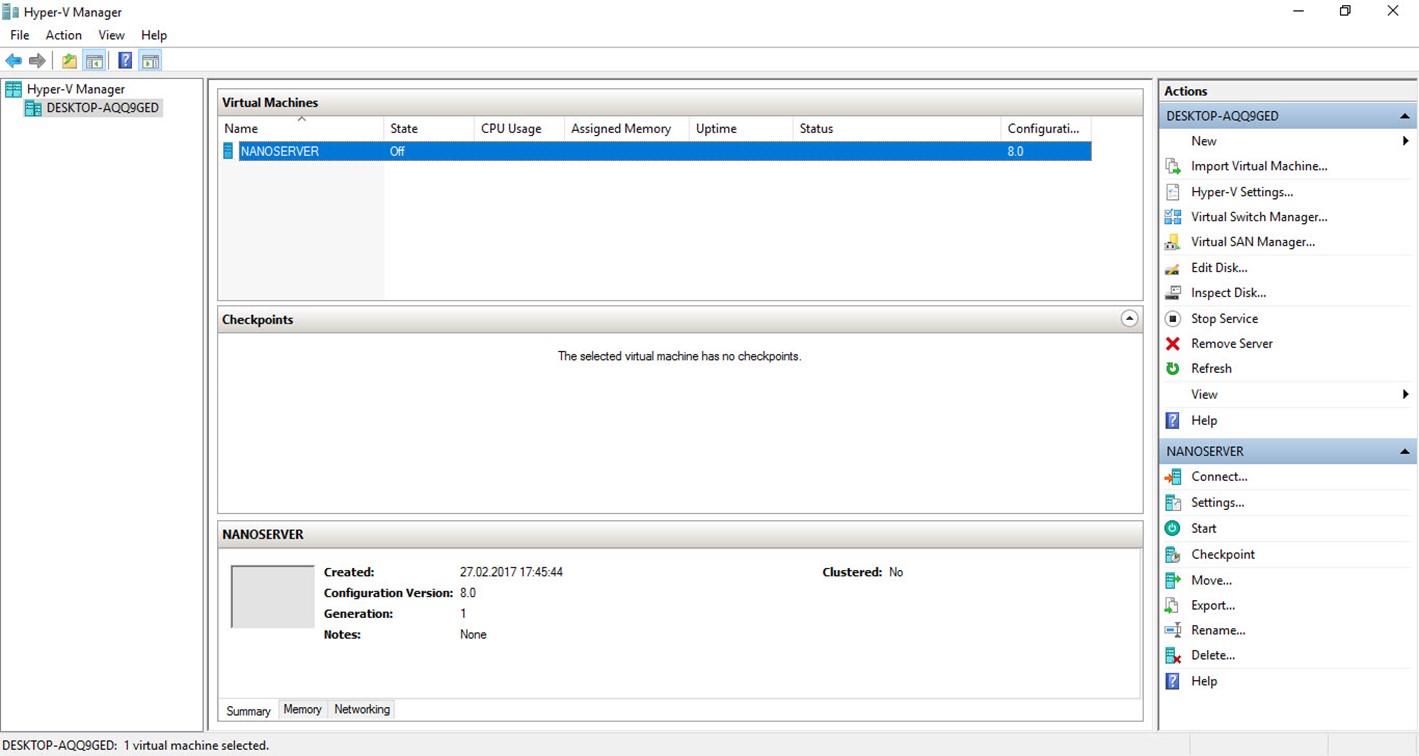
Task: Toggle the Show/Hide Action Pane toolbar icon
Action: (150, 61)
